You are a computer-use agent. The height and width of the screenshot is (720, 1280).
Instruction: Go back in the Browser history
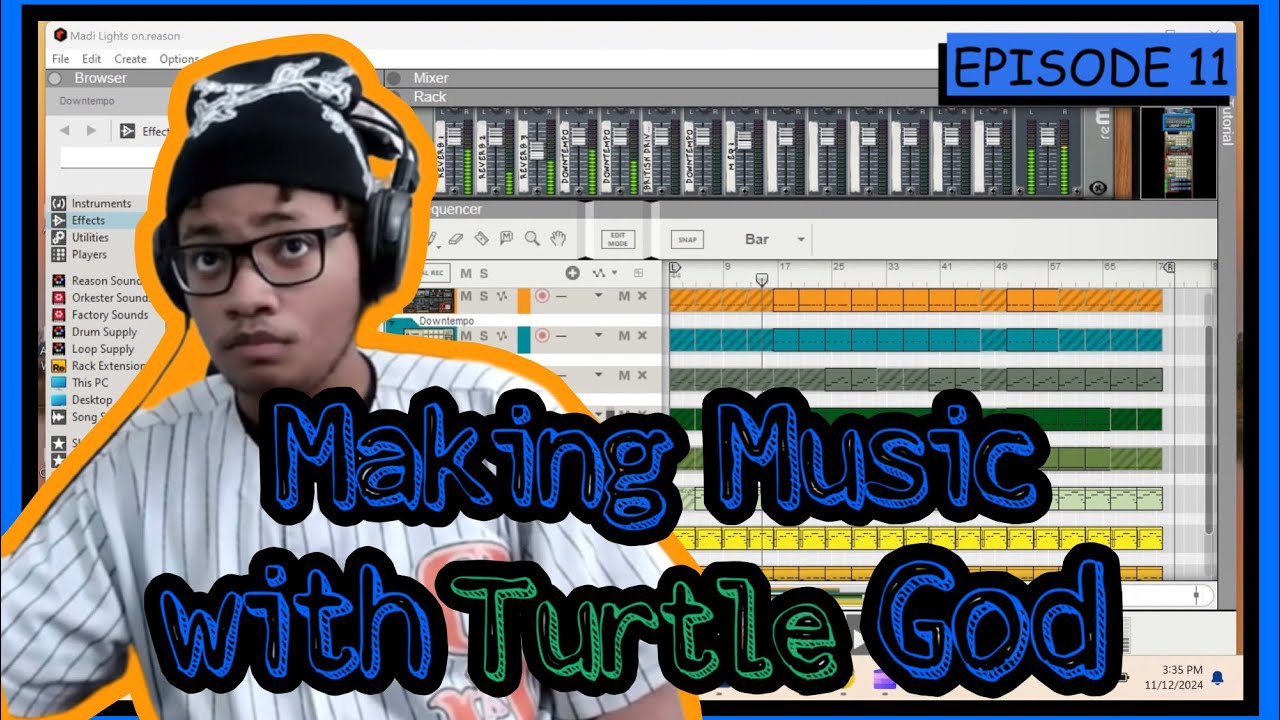click(65, 130)
